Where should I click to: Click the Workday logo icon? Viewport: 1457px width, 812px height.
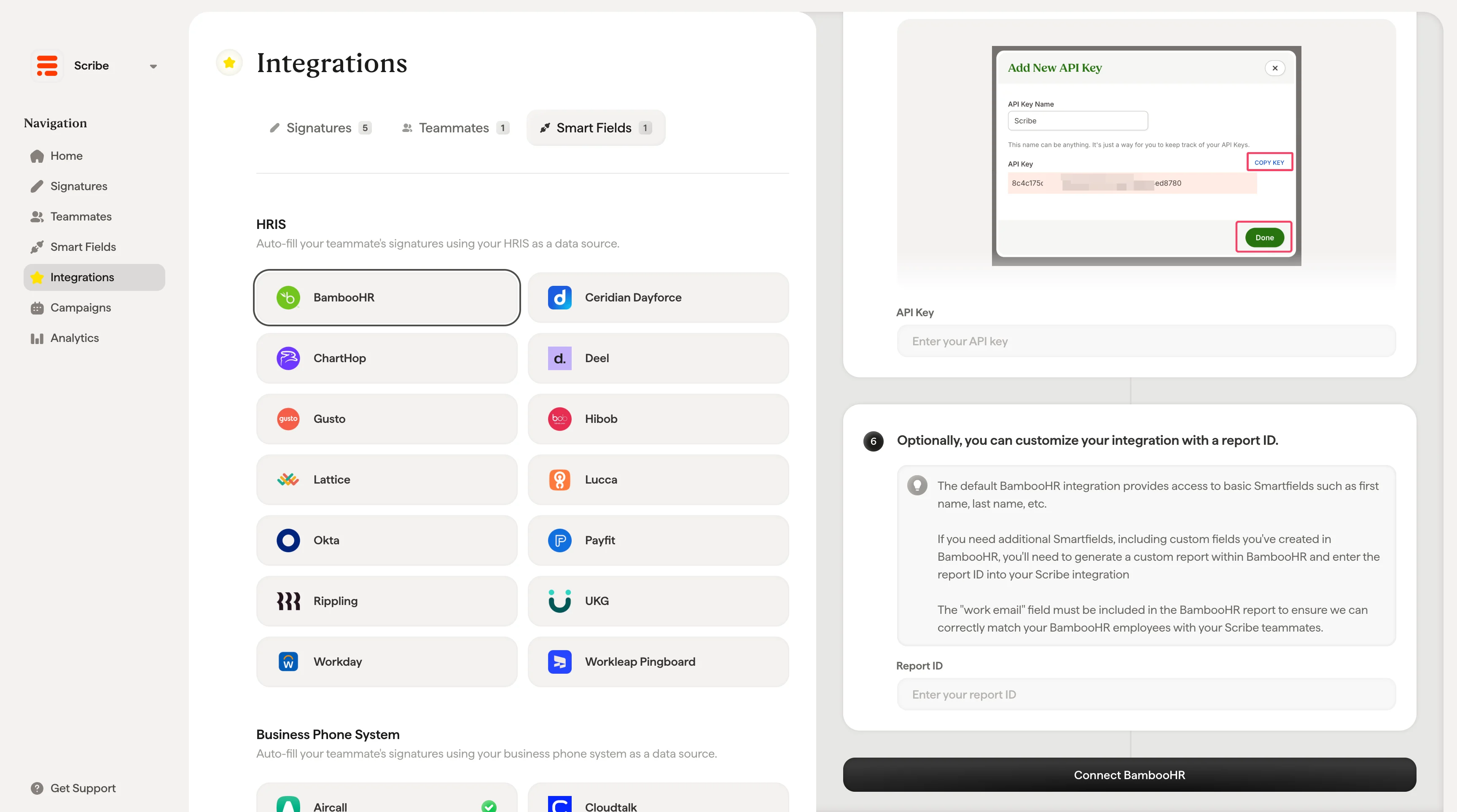pos(288,661)
